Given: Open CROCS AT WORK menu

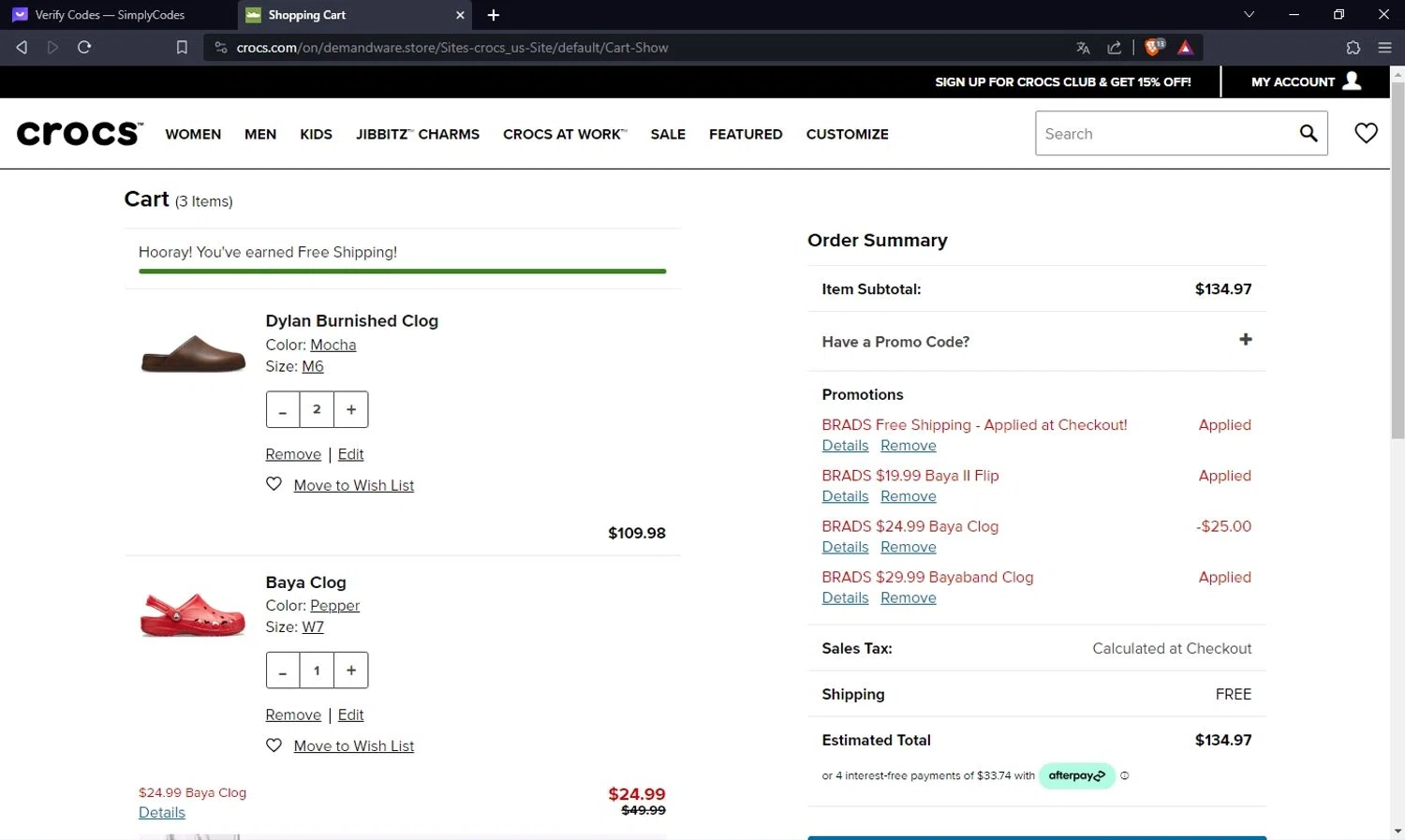Looking at the screenshot, I should [x=565, y=134].
